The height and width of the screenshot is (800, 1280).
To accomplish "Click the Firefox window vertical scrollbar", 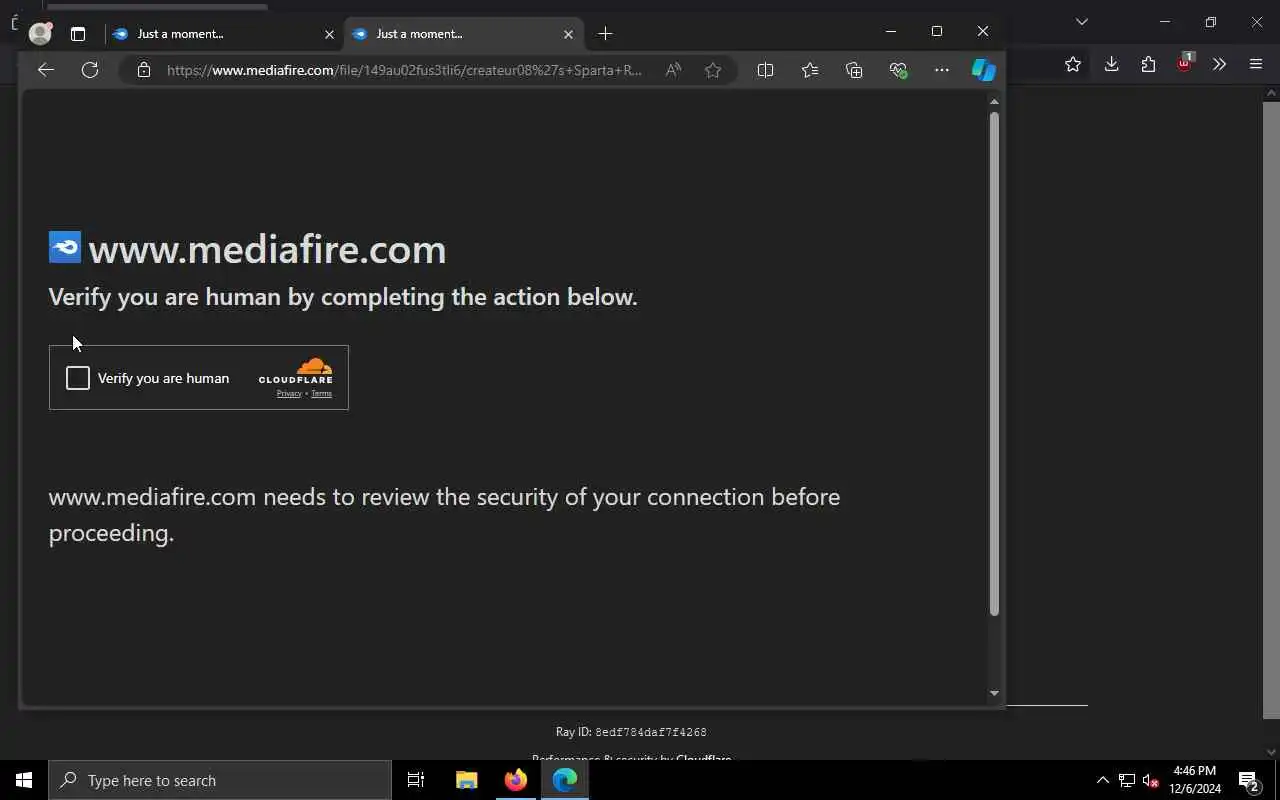I will click(x=1271, y=410).
